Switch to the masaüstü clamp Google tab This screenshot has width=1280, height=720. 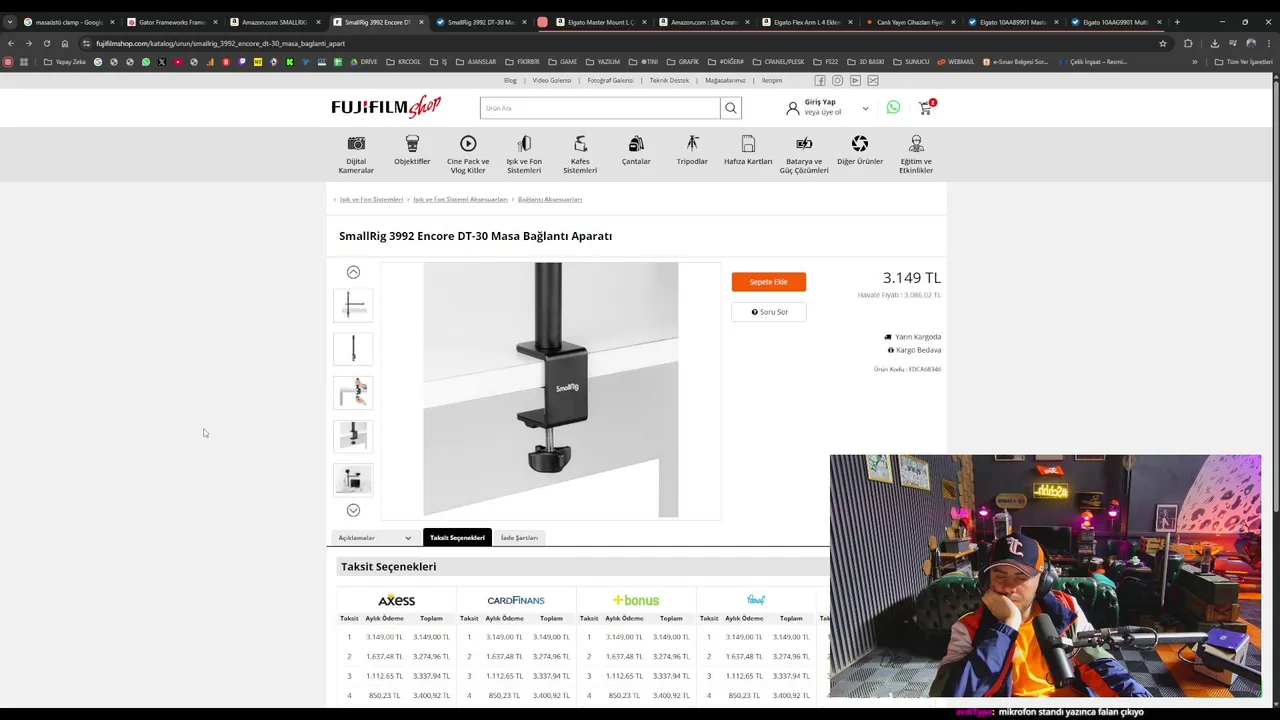(x=68, y=22)
